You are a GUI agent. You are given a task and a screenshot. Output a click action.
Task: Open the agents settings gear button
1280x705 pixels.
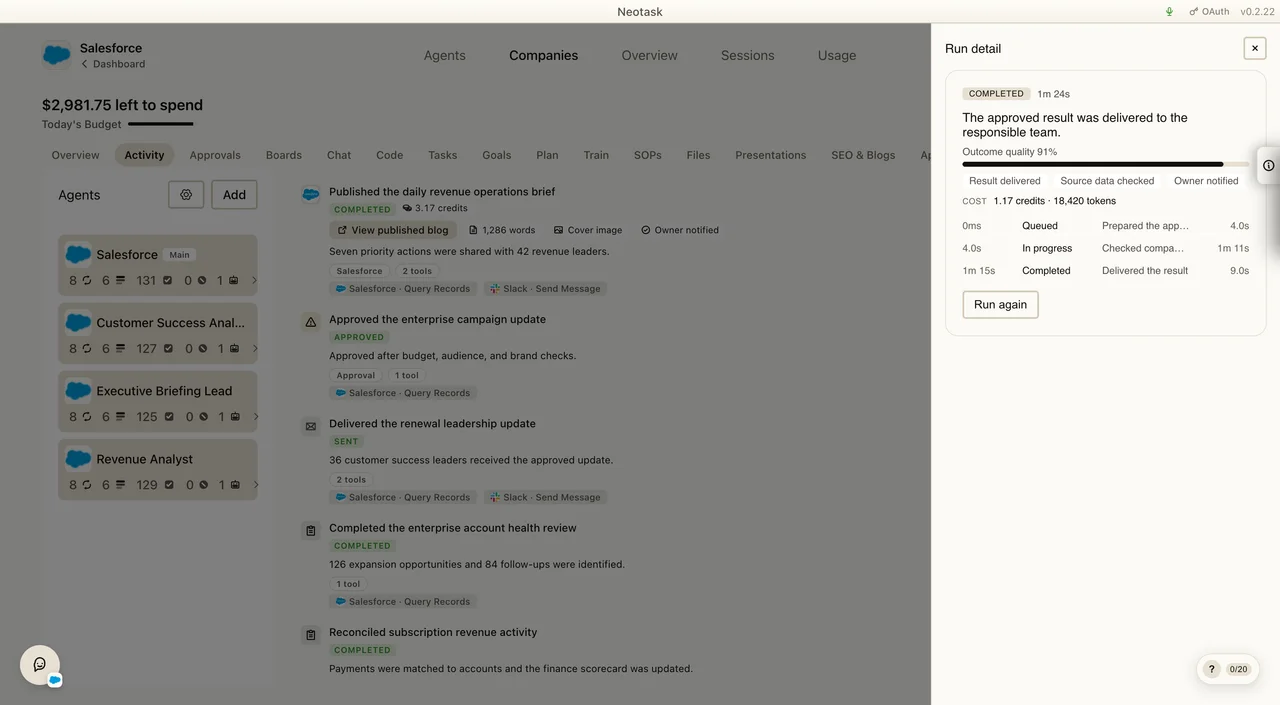click(x=186, y=195)
